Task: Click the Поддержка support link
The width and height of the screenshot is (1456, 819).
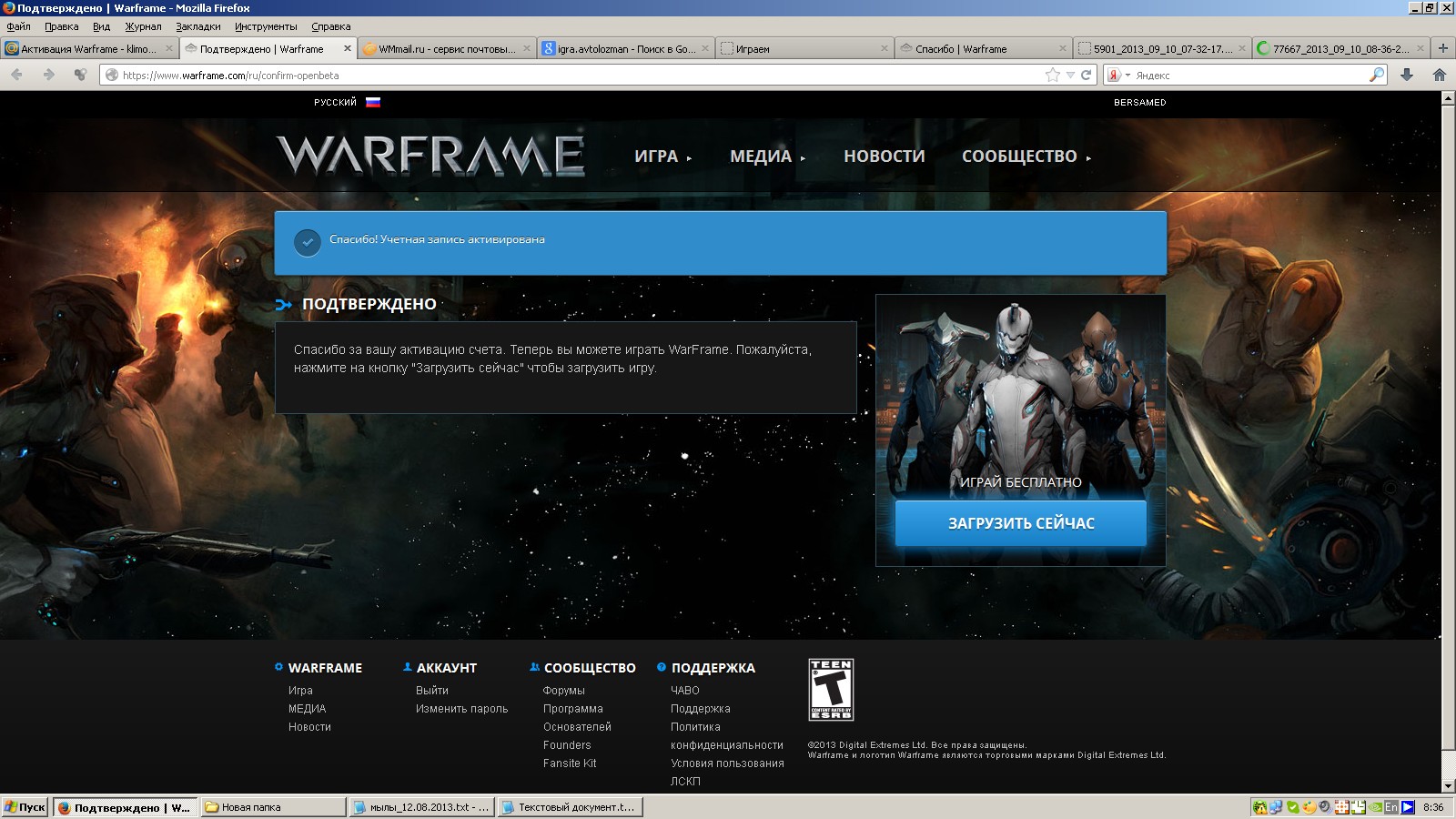Action: [701, 709]
